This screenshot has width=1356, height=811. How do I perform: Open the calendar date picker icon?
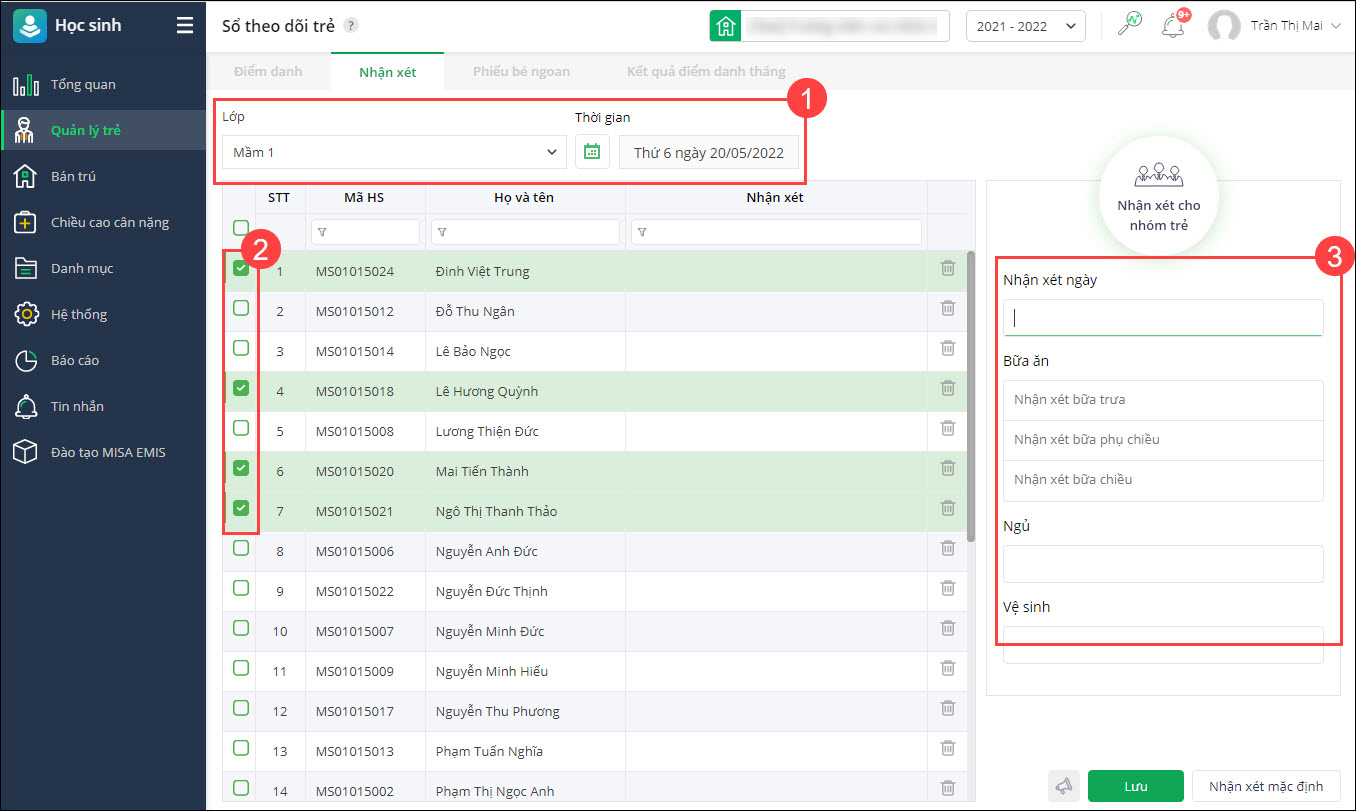(x=592, y=152)
